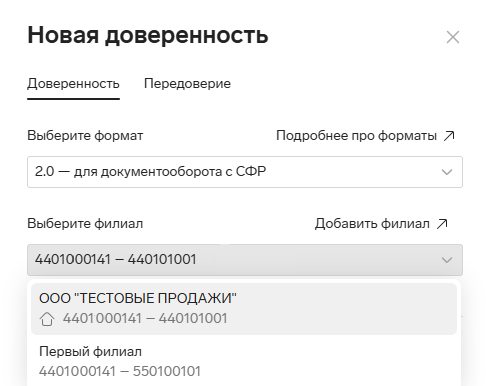Open the Передоверие tab
Image resolution: width=487 pixels, height=386 pixels.
187,83
